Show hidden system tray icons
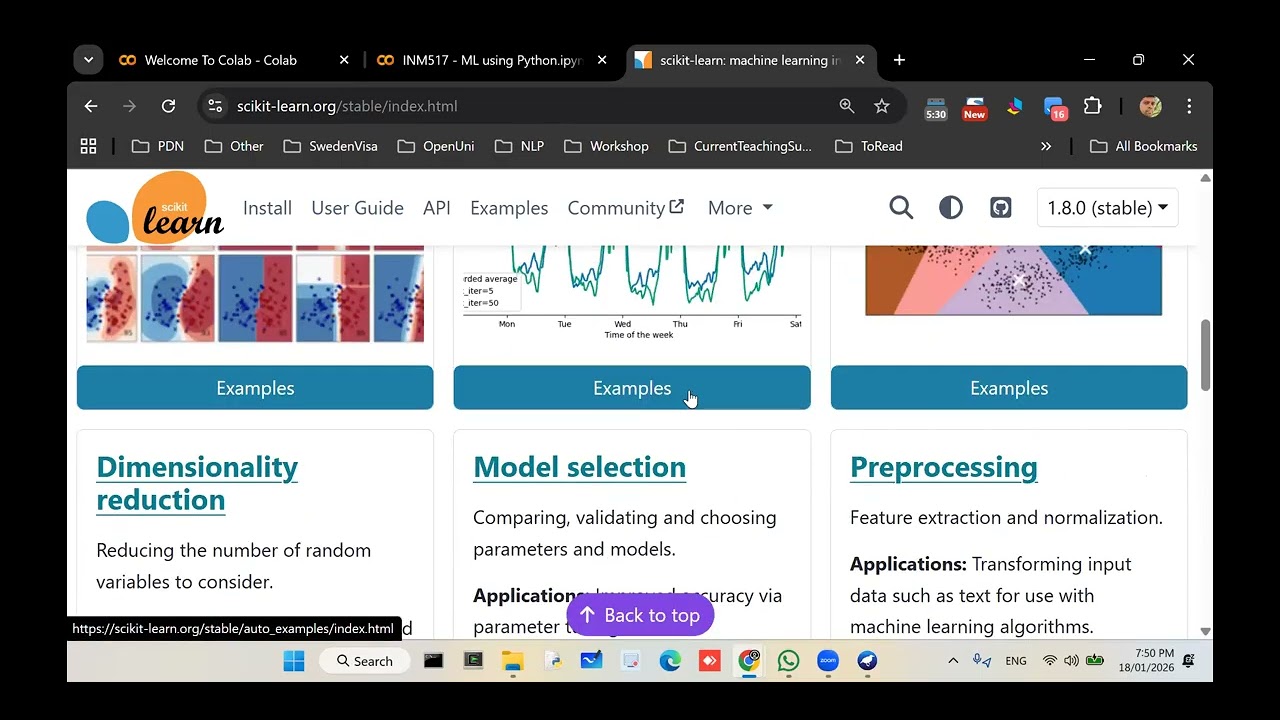 (x=953, y=661)
